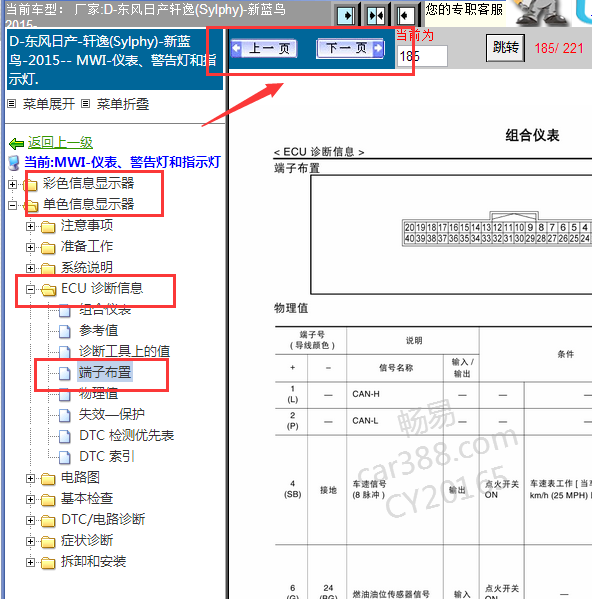Open the 症状诊断 folder label
Viewport: 592px width, 599px height.
pyautogui.click(x=87, y=541)
